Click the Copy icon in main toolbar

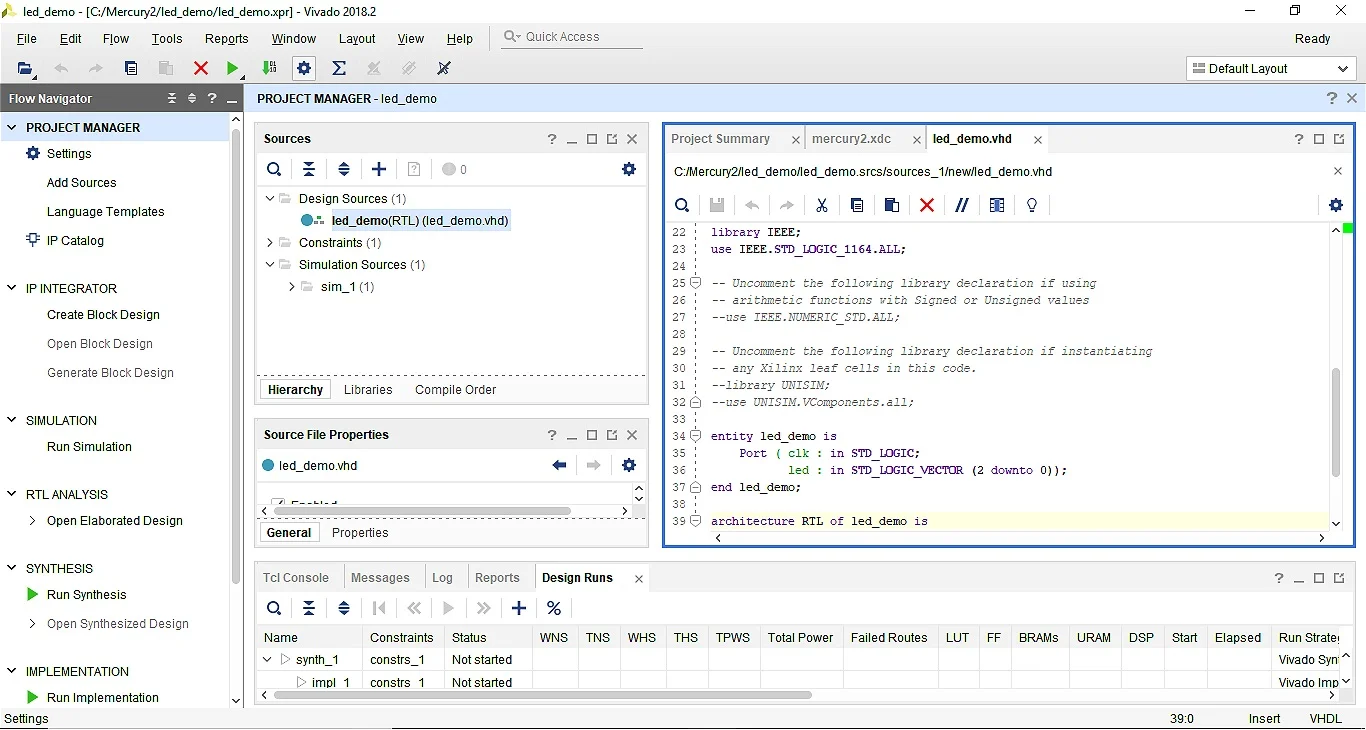[x=131, y=68]
